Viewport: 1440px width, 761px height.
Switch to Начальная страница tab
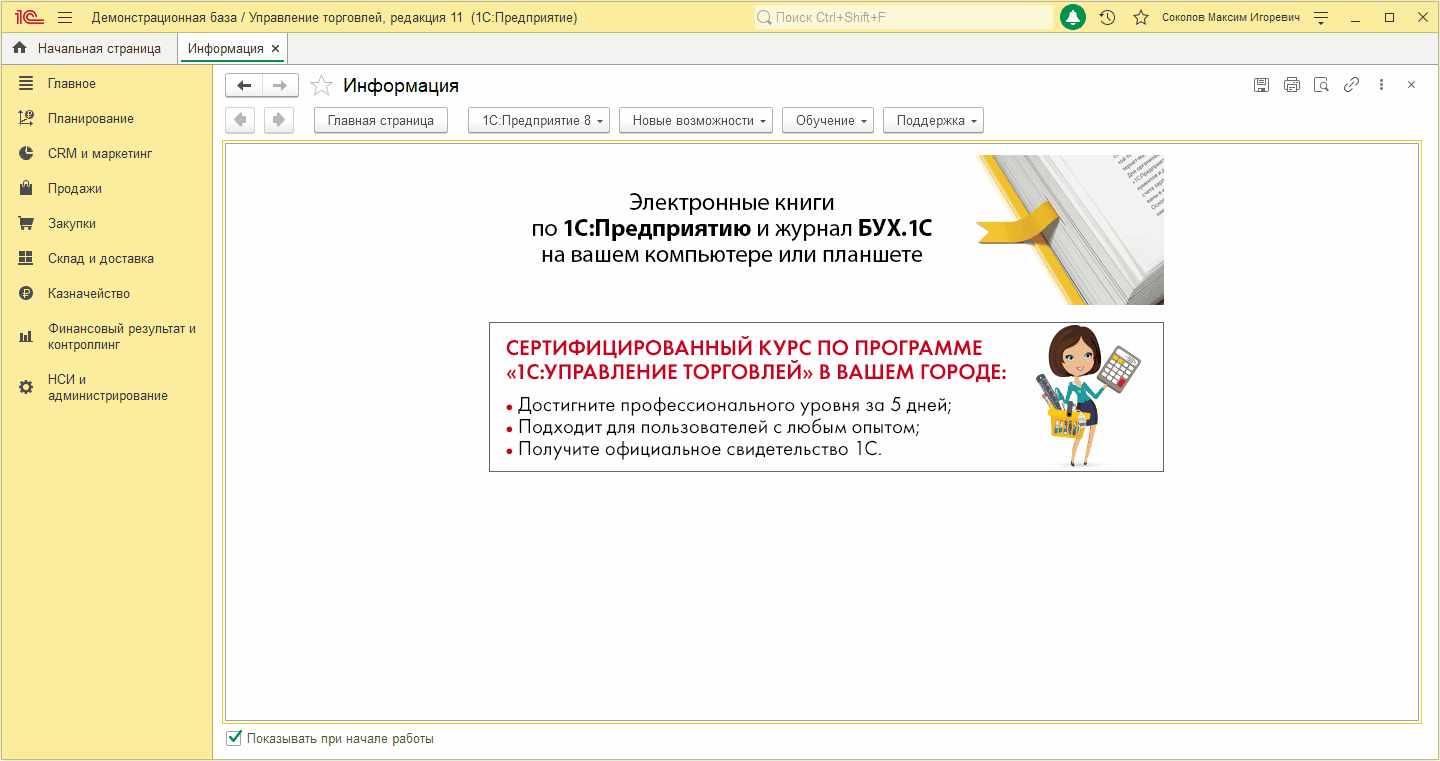pos(89,48)
